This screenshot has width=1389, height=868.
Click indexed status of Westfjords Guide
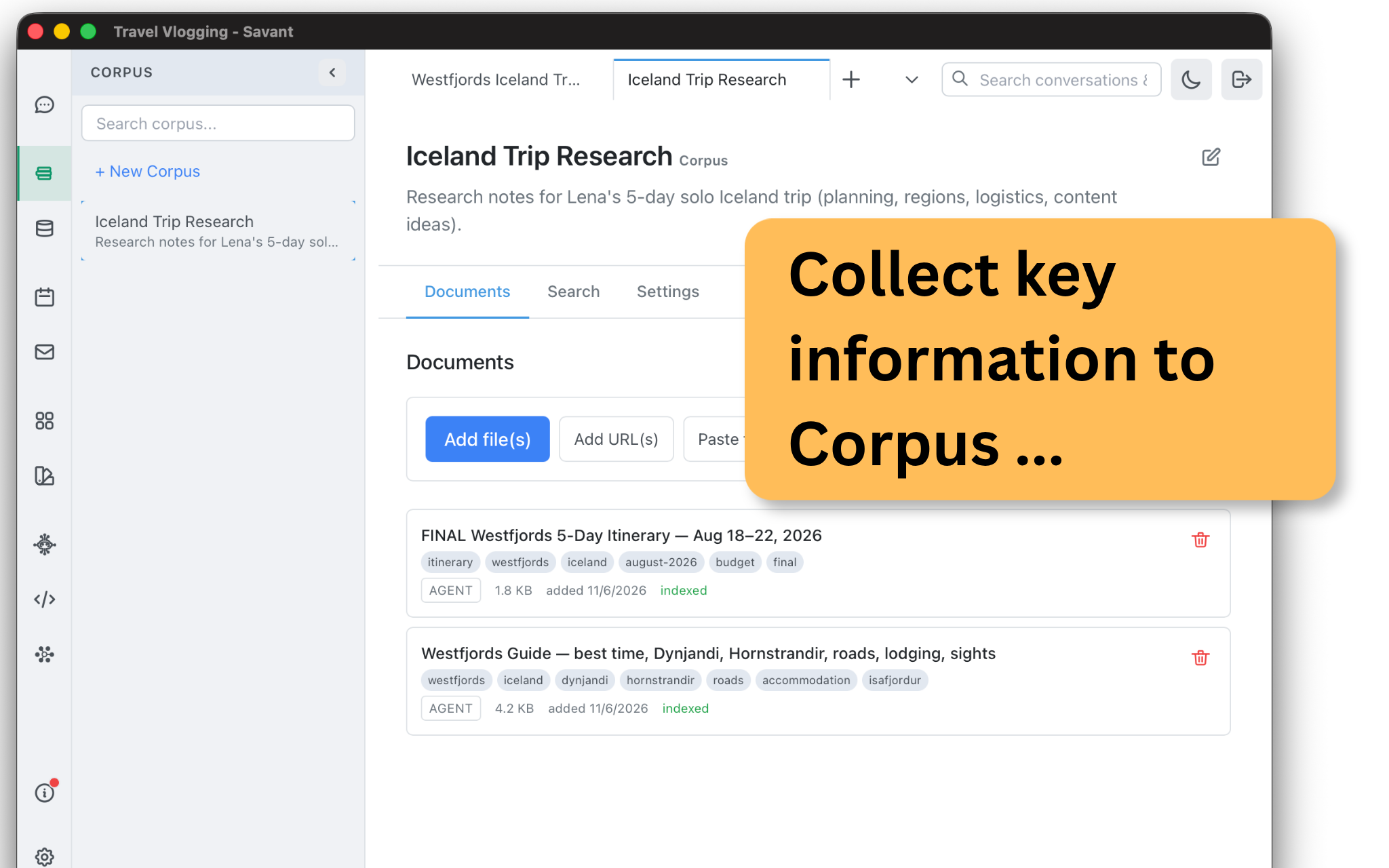tap(685, 709)
